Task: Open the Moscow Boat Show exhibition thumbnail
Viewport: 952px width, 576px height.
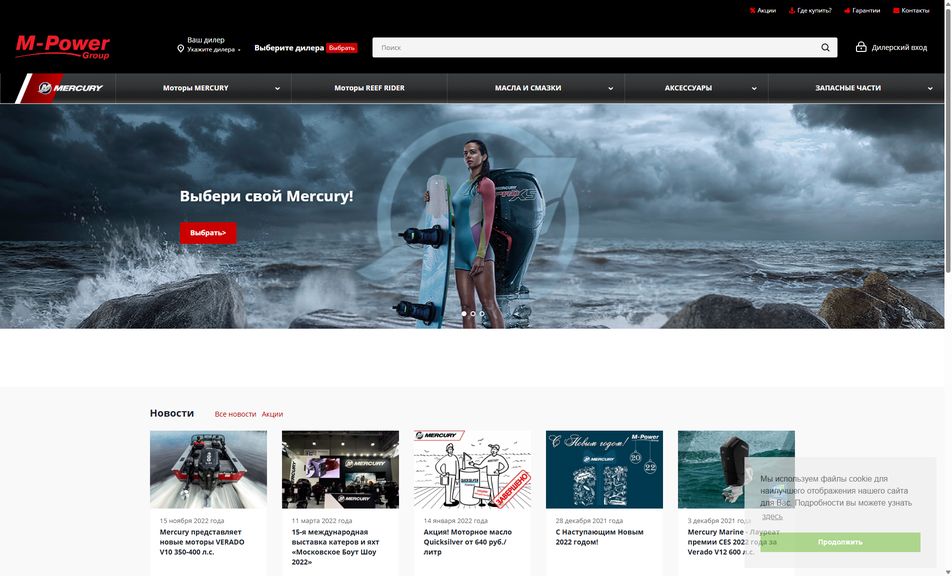Action: 340,469
